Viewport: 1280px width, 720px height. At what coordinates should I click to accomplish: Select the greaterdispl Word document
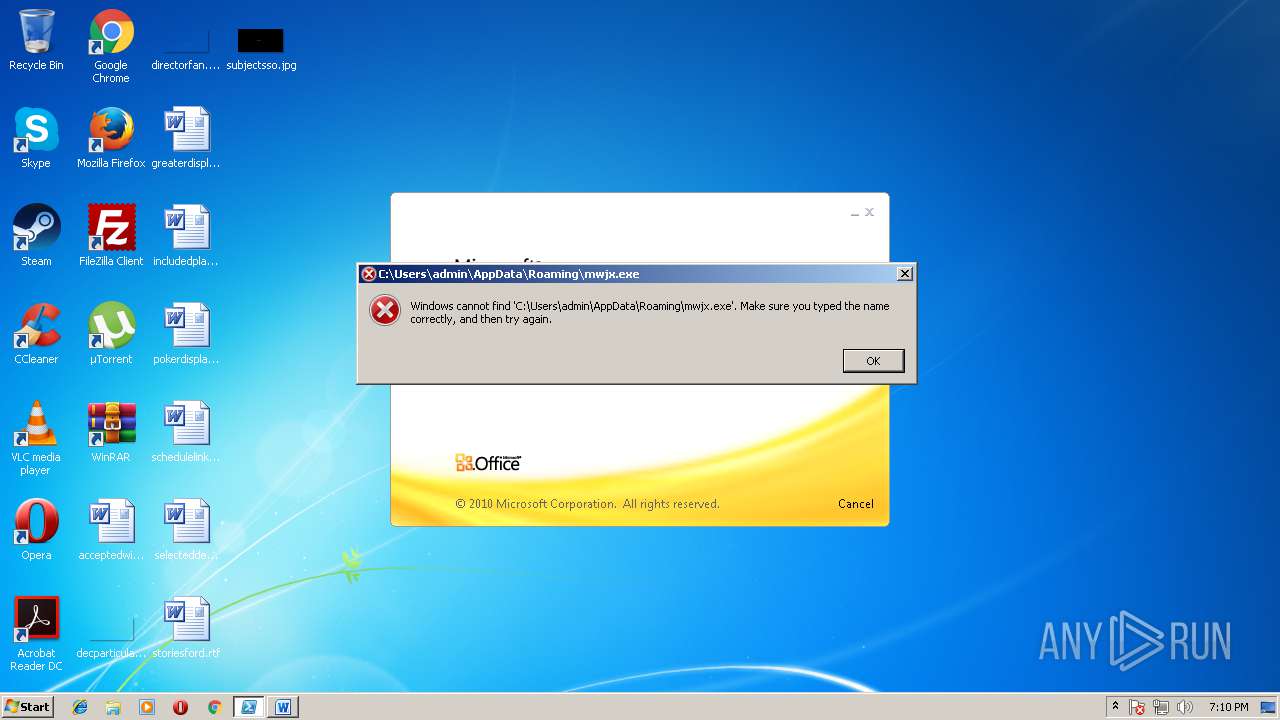[x=186, y=138]
